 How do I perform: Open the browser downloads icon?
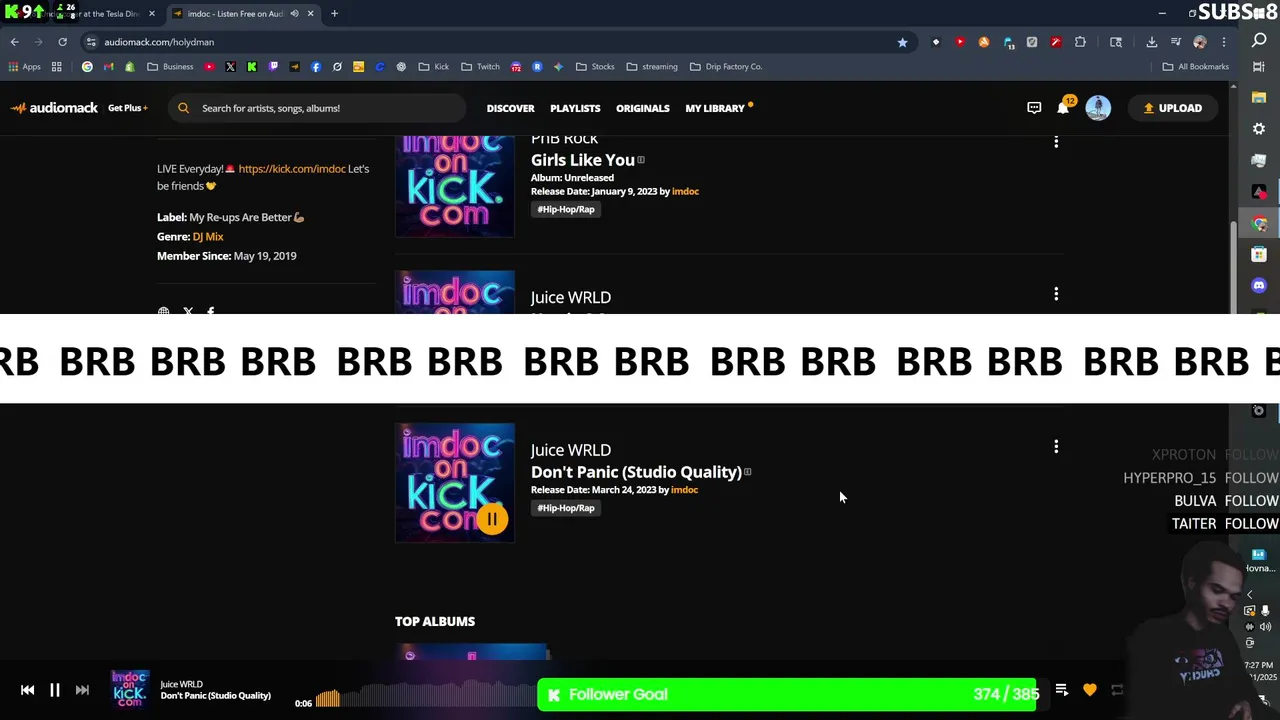(1151, 42)
